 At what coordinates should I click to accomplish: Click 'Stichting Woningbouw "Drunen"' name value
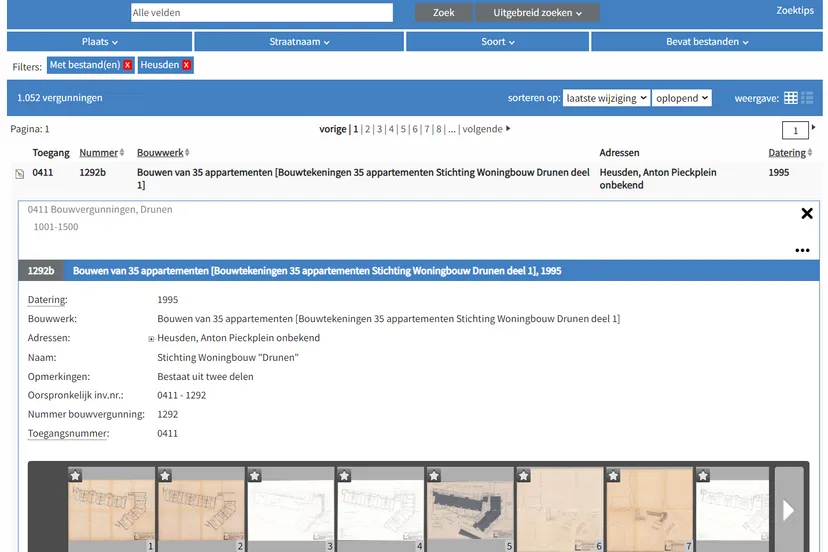228,358
